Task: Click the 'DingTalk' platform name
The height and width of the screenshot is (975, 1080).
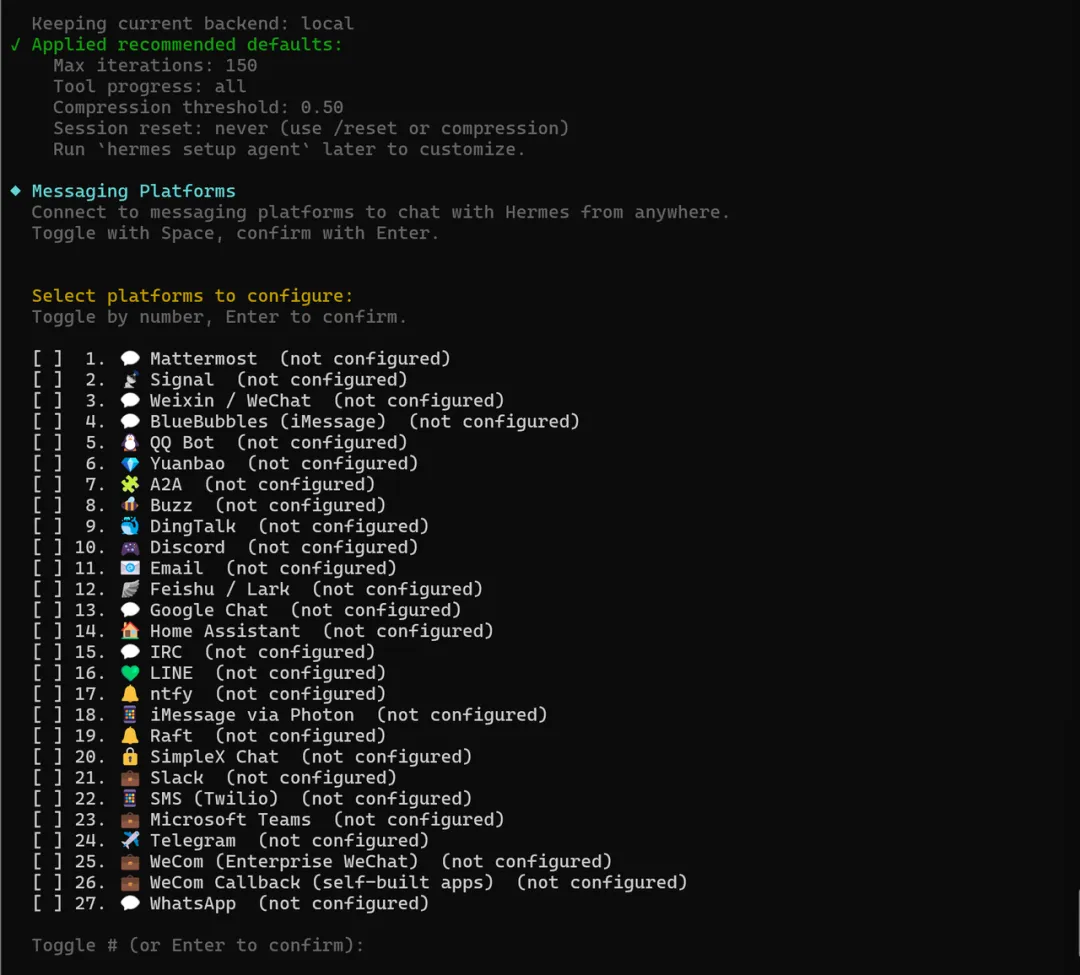Action: (193, 526)
